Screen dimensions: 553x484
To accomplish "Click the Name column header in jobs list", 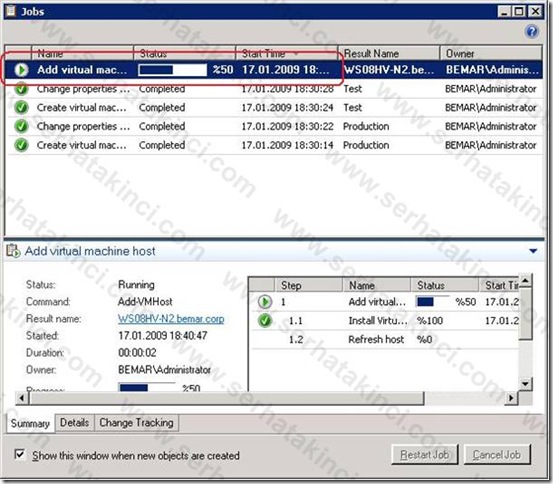I will coord(83,53).
